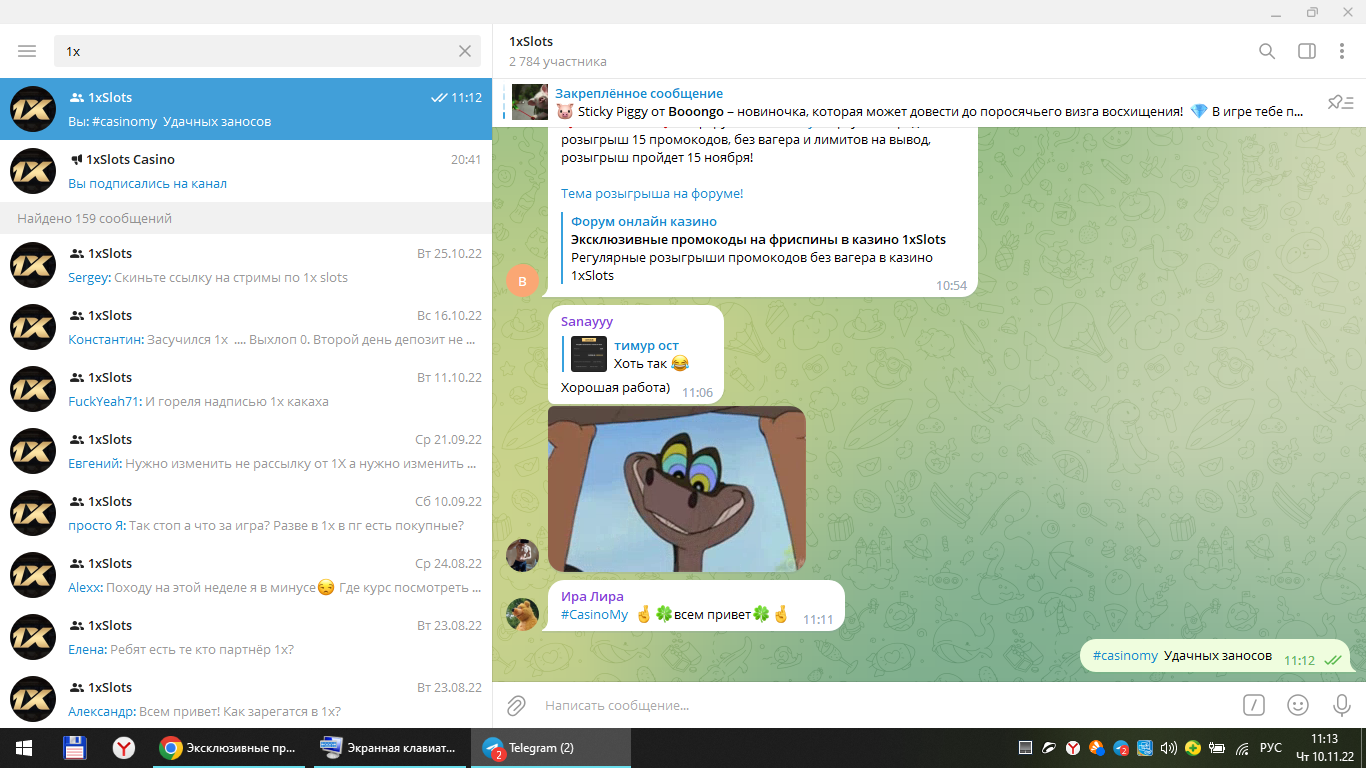1366x768 pixels.
Task: Attach a file with the paperclip icon
Action: (516, 705)
